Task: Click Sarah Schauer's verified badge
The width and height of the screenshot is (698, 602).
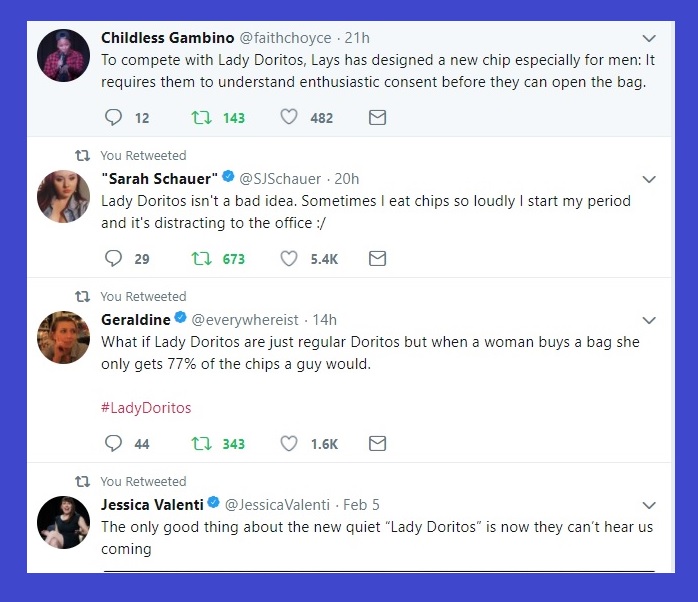Action: pos(228,178)
